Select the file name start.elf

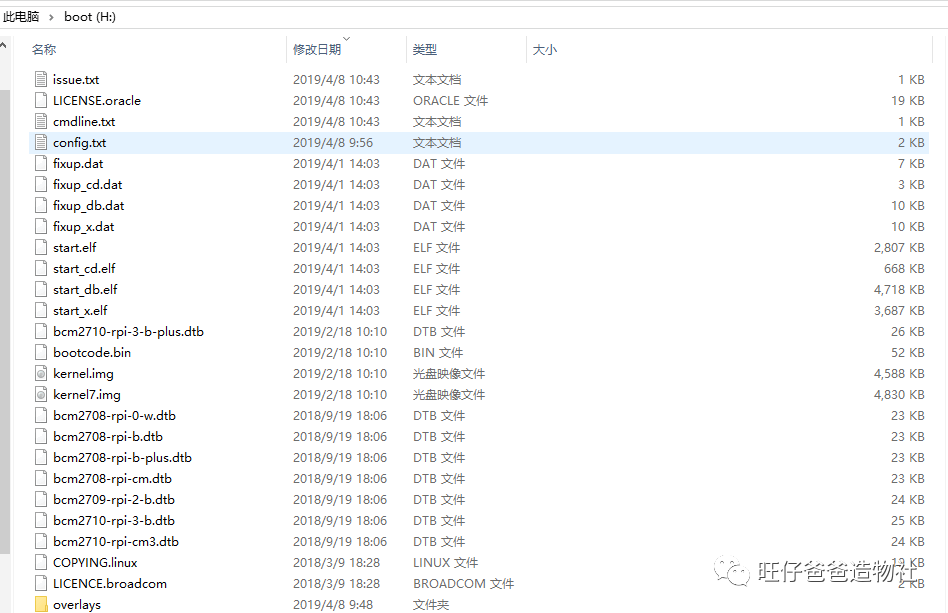pos(74,247)
